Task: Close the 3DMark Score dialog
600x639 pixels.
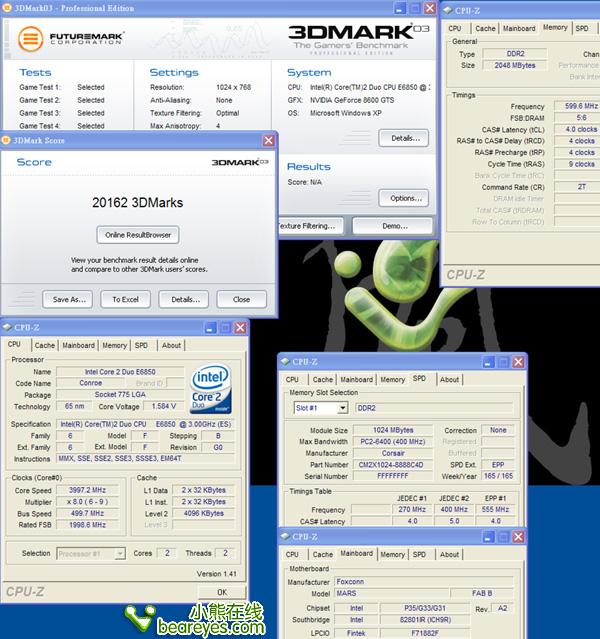Action: coord(269,141)
